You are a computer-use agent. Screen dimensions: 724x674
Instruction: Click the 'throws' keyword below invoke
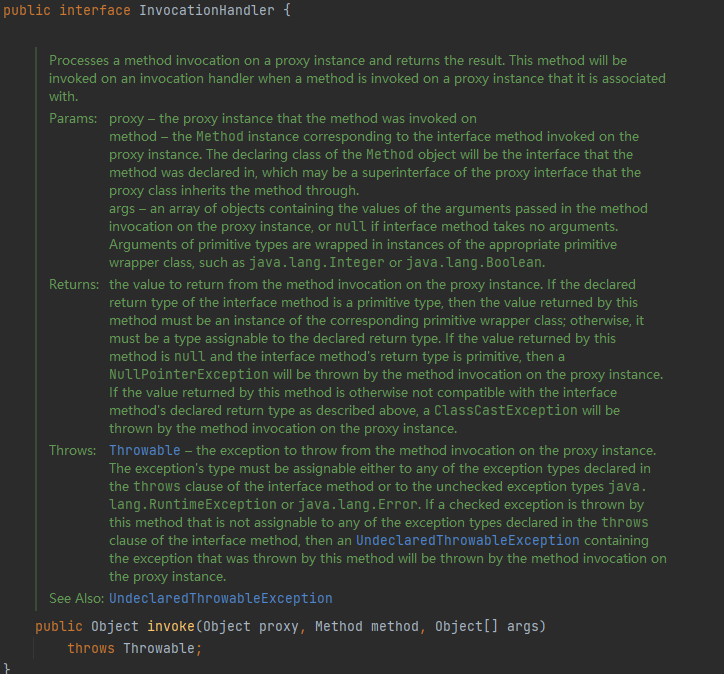coord(91,649)
